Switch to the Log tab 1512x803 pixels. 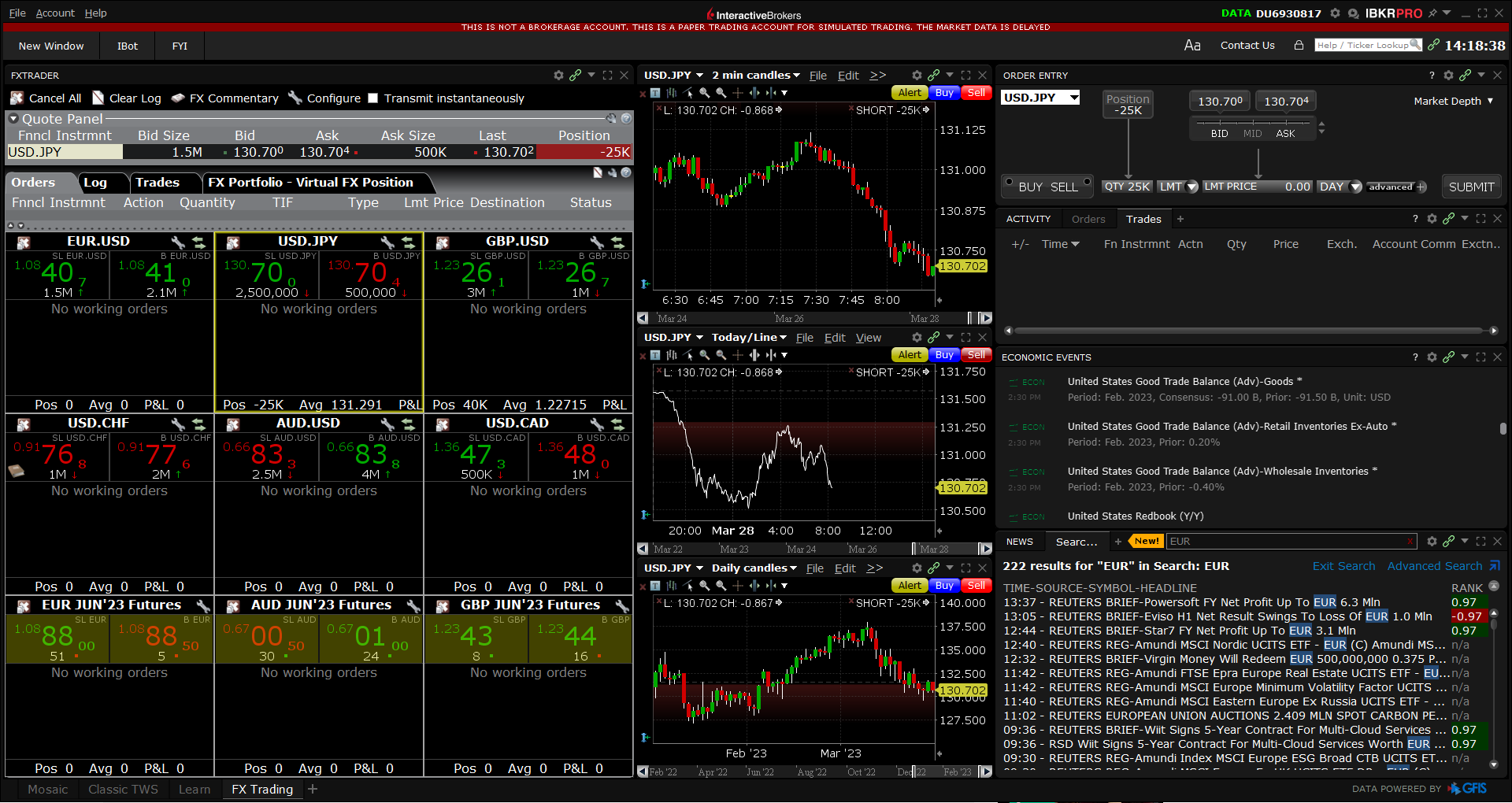95,183
